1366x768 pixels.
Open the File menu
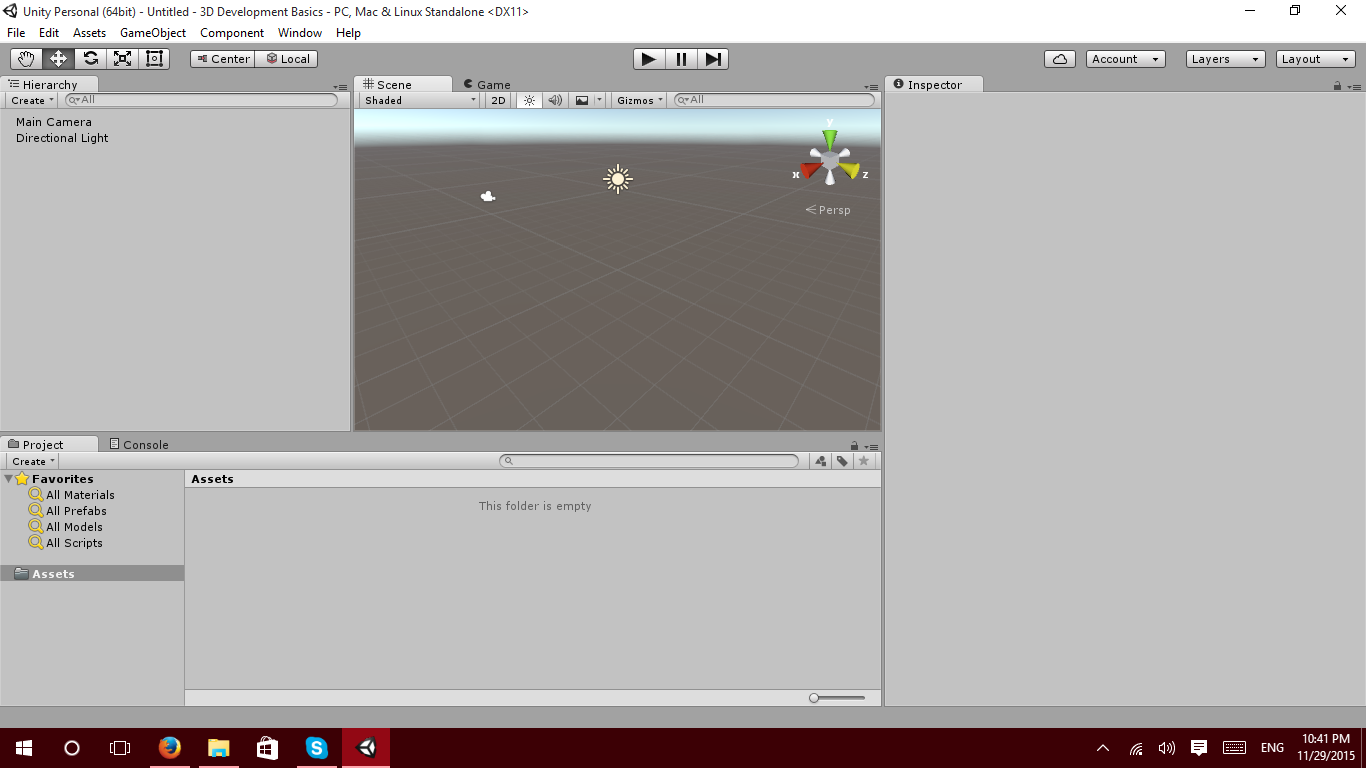pyautogui.click(x=16, y=33)
